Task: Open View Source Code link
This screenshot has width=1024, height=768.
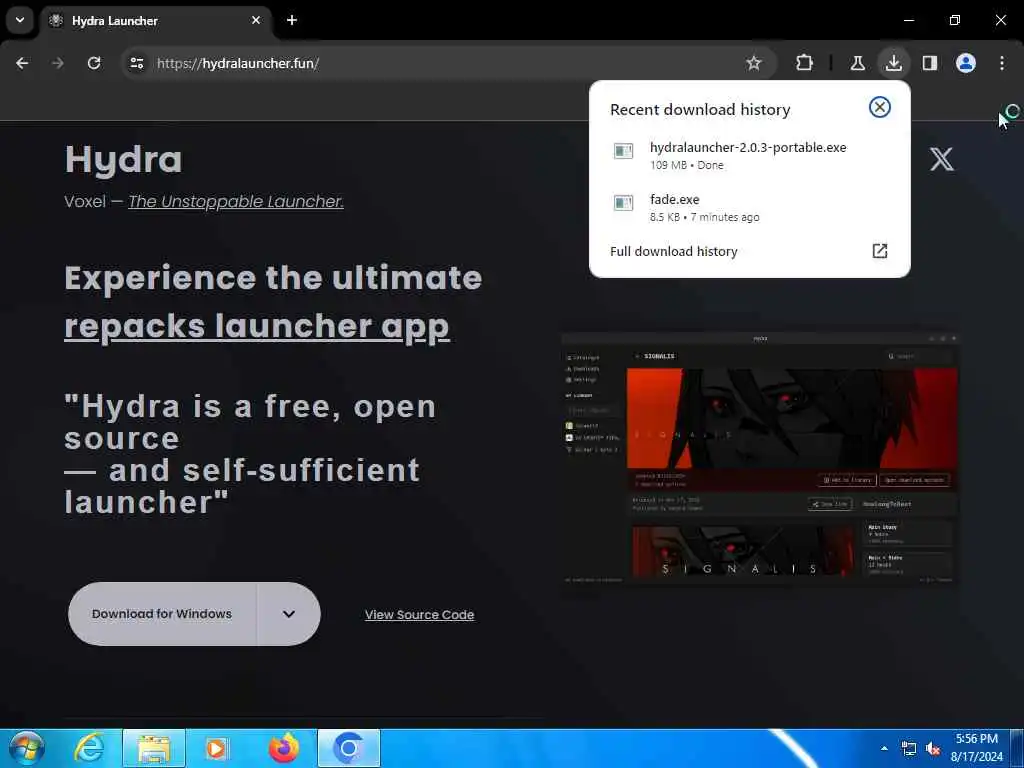Action: pyautogui.click(x=419, y=615)
